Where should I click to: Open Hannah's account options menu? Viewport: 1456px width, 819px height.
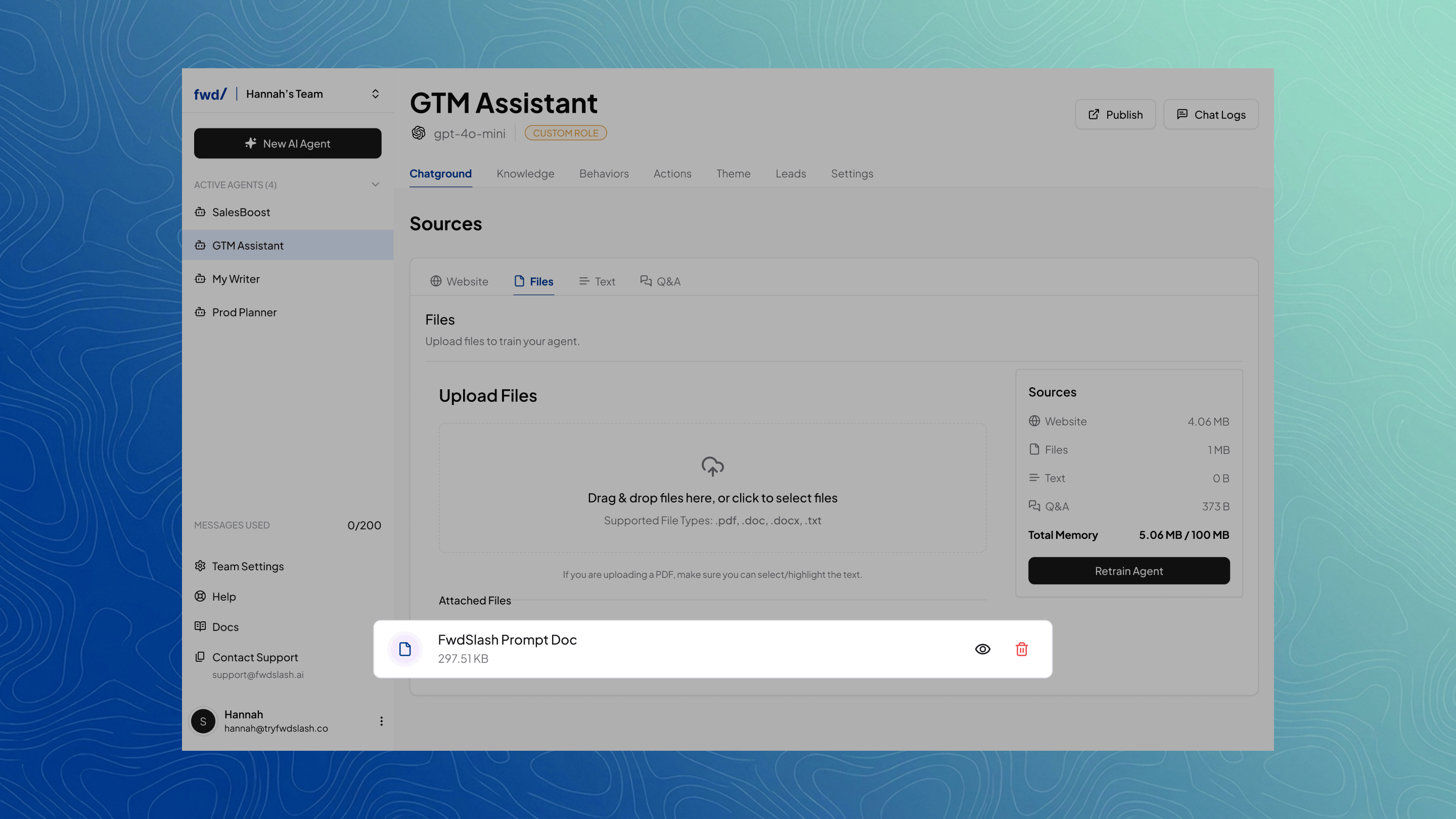(x=382, y=721)
